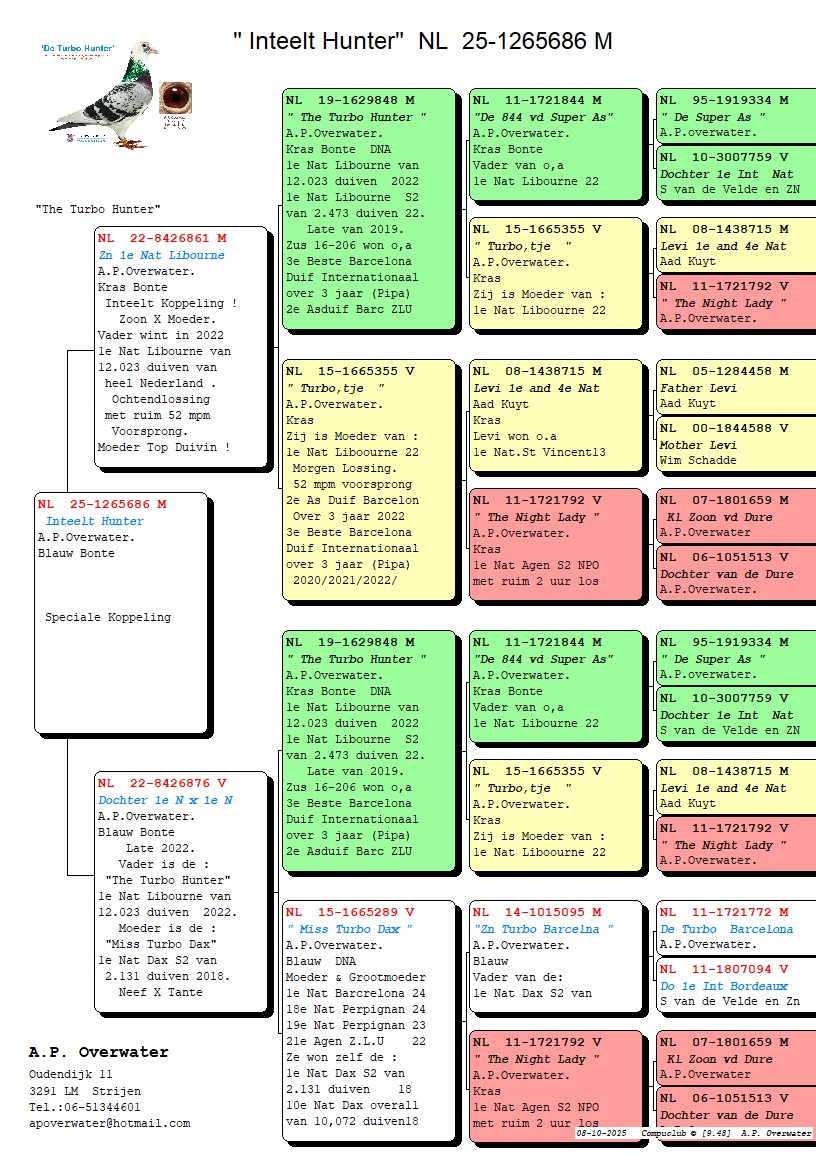
Task: Open the mother box NL 22-8426876 V
Action: (x=181, y=890)
